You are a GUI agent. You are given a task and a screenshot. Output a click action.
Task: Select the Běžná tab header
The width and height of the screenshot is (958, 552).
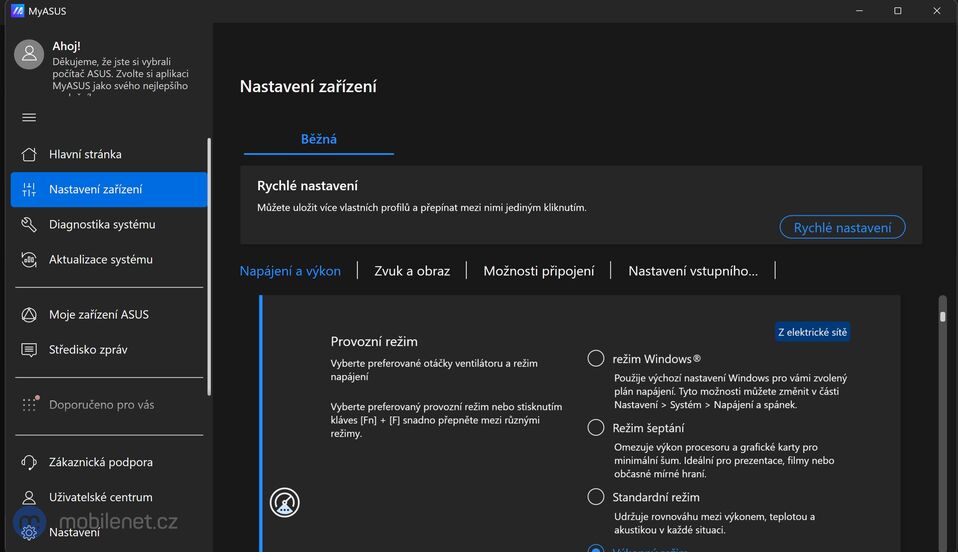tap(318, 139)
